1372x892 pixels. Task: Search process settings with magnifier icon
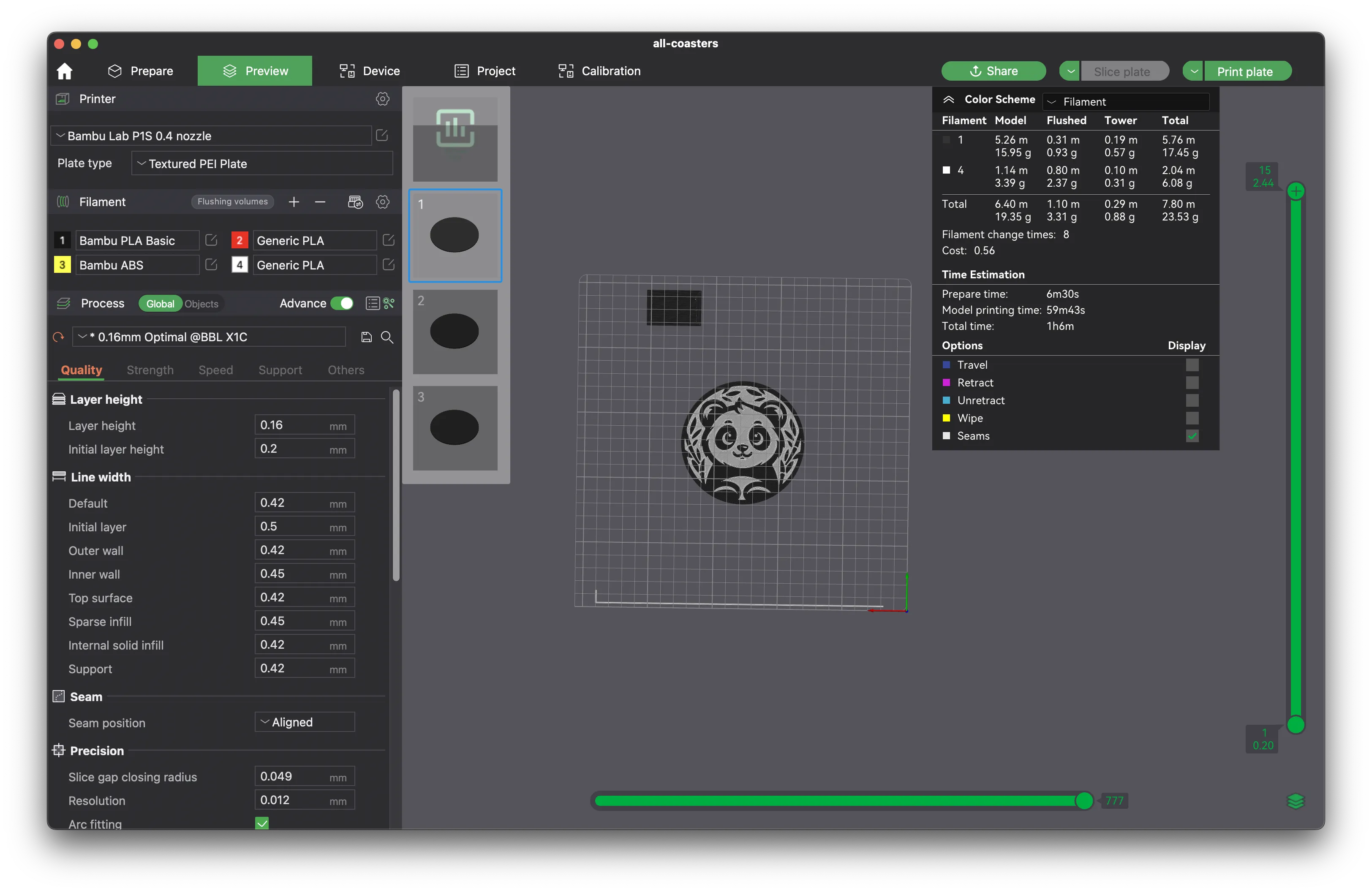pos(387,337)
